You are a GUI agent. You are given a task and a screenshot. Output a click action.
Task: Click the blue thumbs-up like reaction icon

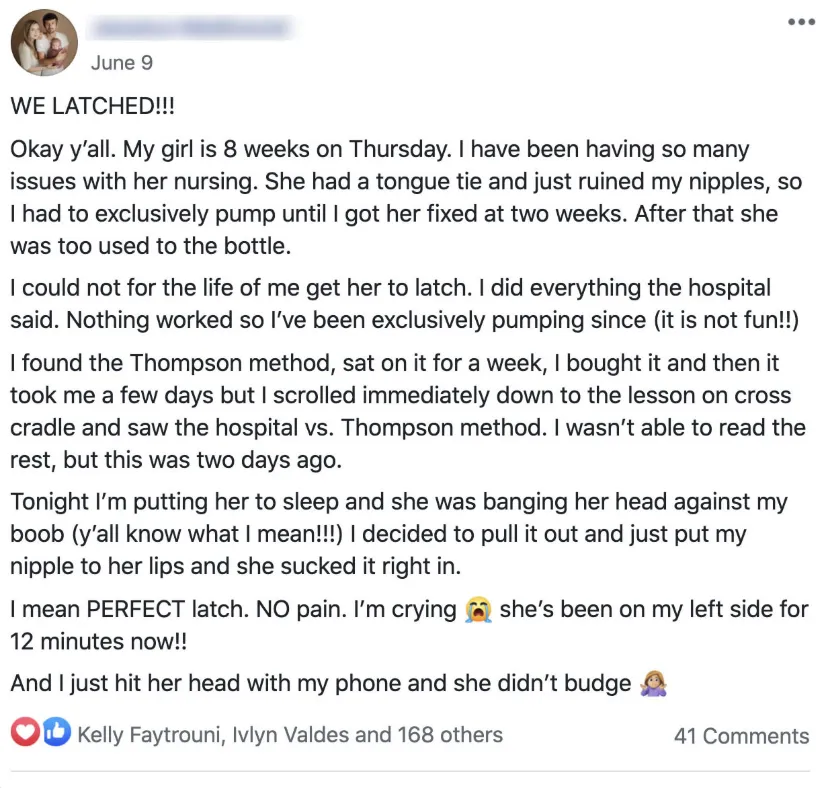57,731
